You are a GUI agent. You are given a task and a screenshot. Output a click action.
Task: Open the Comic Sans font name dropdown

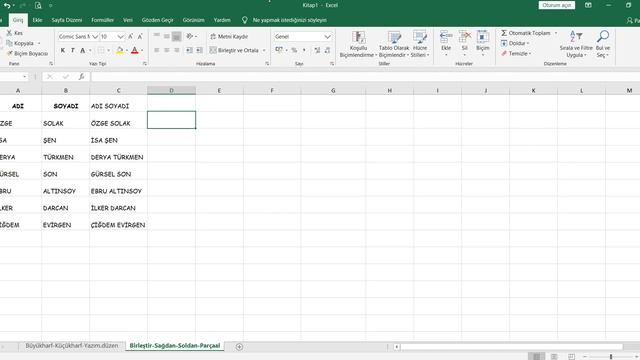pyautogui.click(x=95, y=37)
